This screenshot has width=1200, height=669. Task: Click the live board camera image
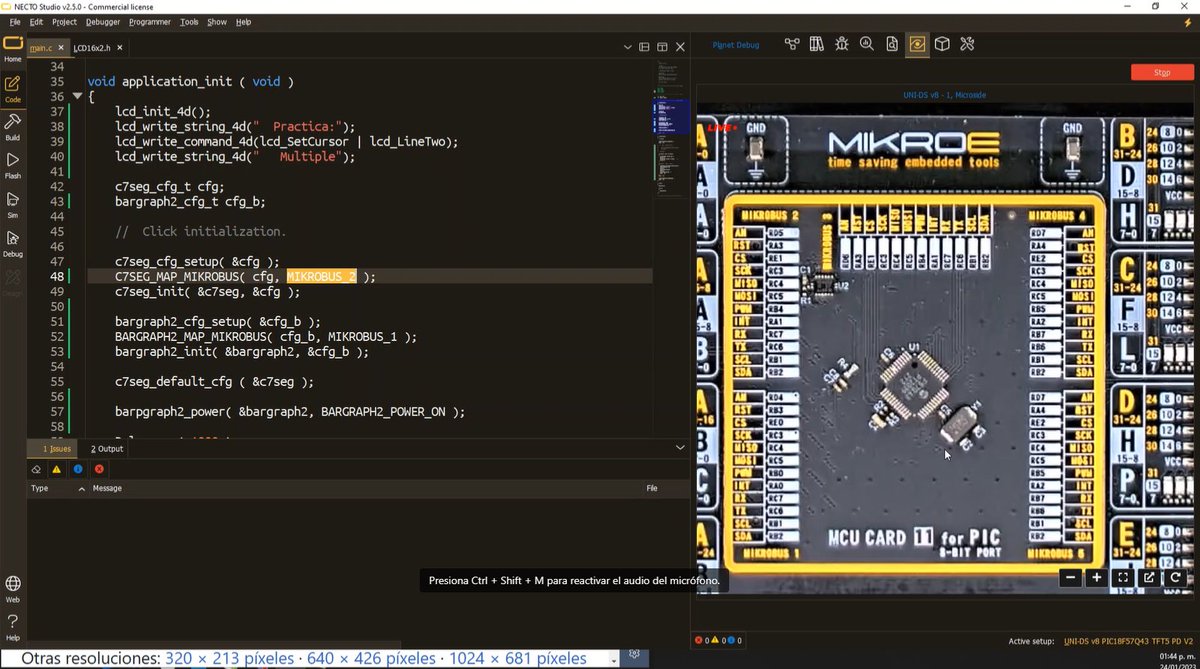point(945,347)
